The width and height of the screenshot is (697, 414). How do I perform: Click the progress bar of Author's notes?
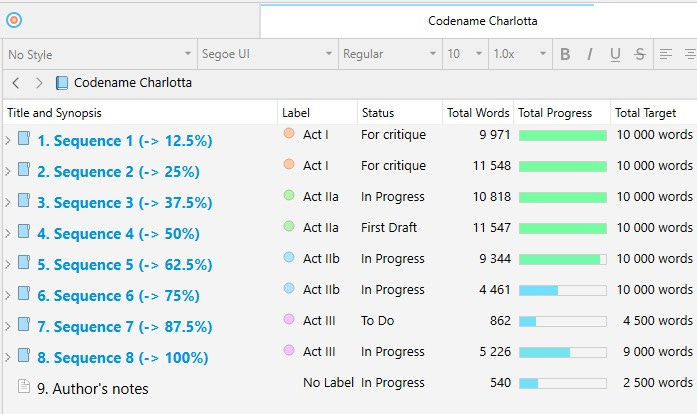pos(563,383)
